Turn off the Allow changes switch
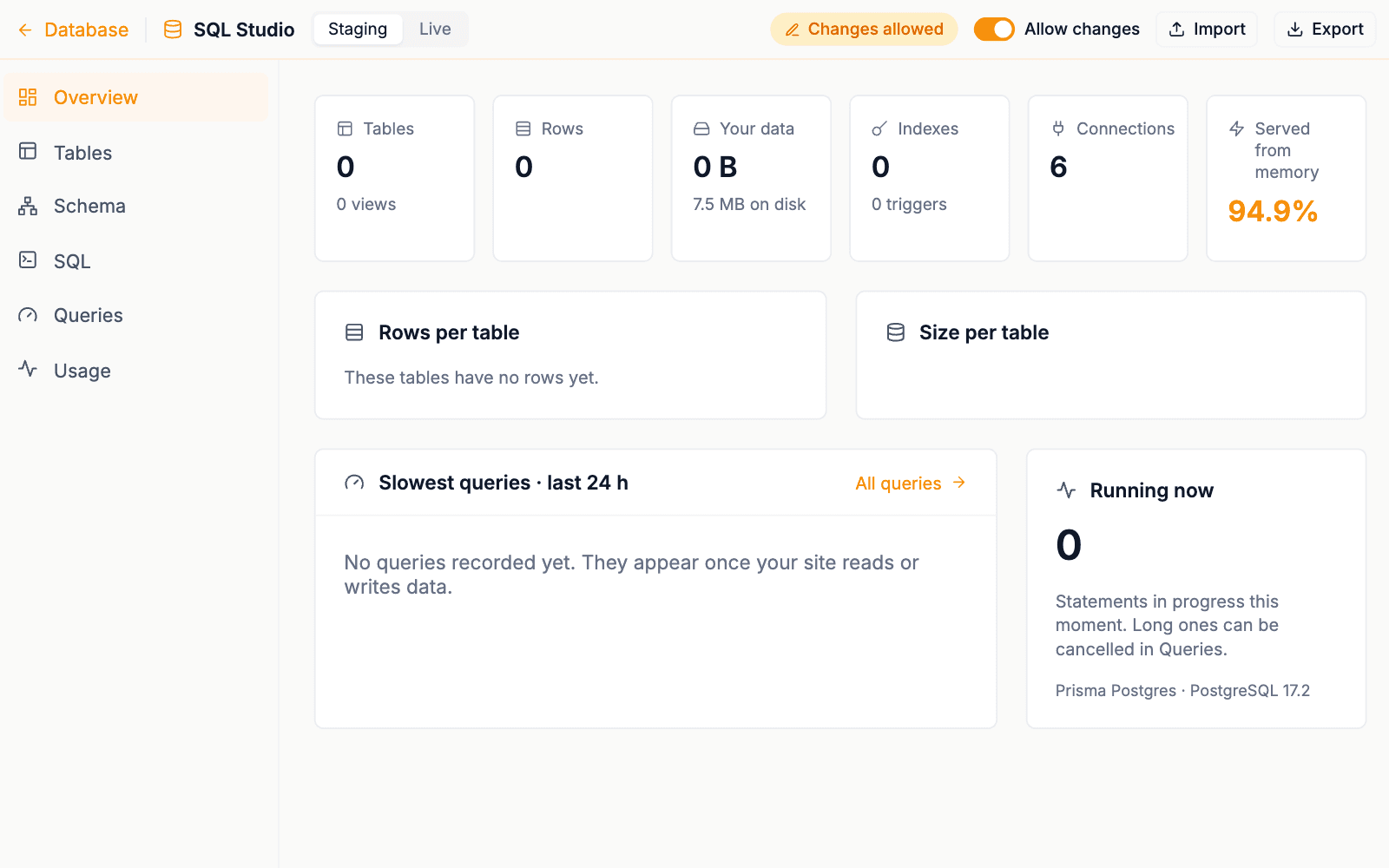 994,30
